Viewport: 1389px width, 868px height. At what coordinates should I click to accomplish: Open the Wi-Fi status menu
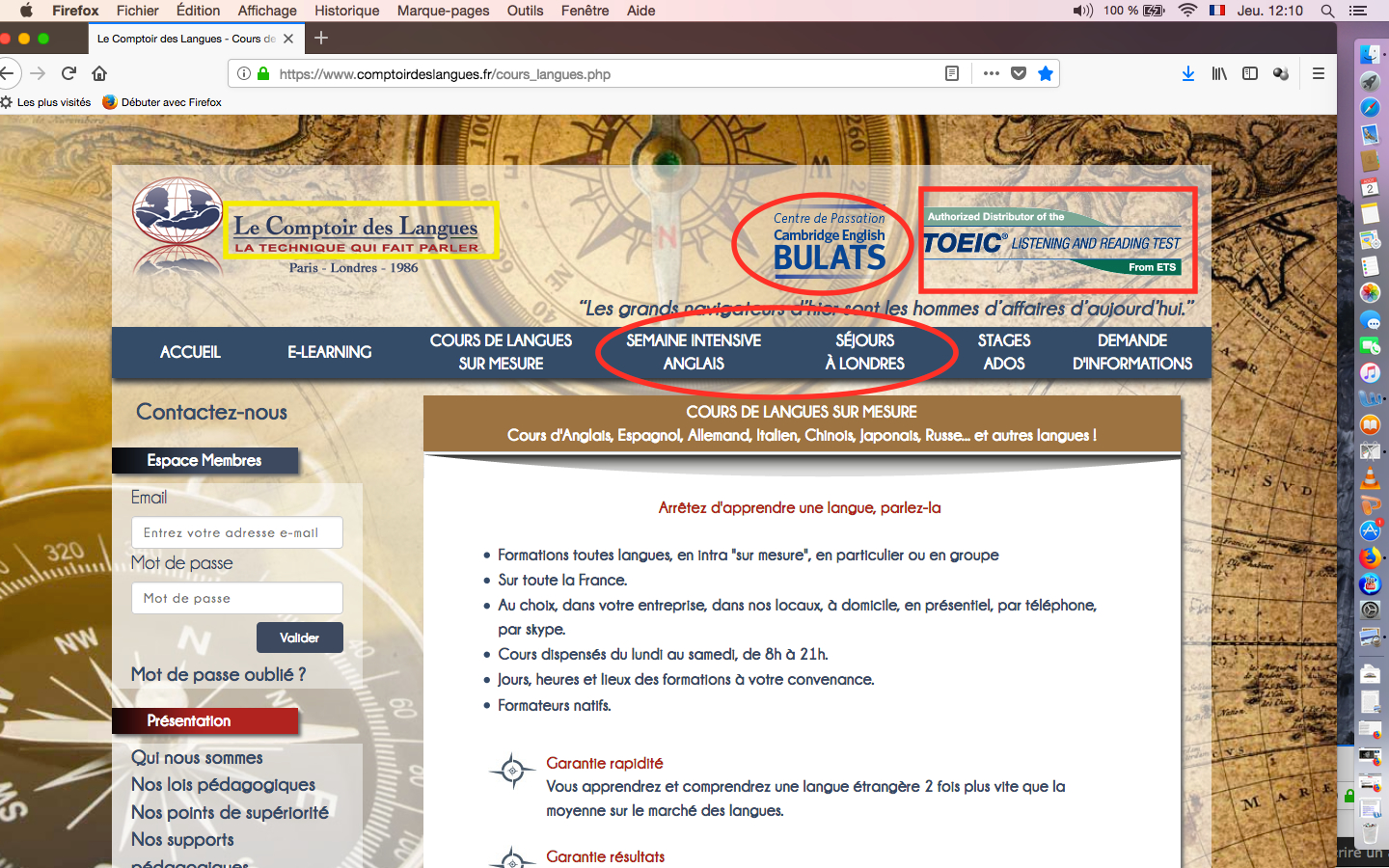coord(1187,11)
